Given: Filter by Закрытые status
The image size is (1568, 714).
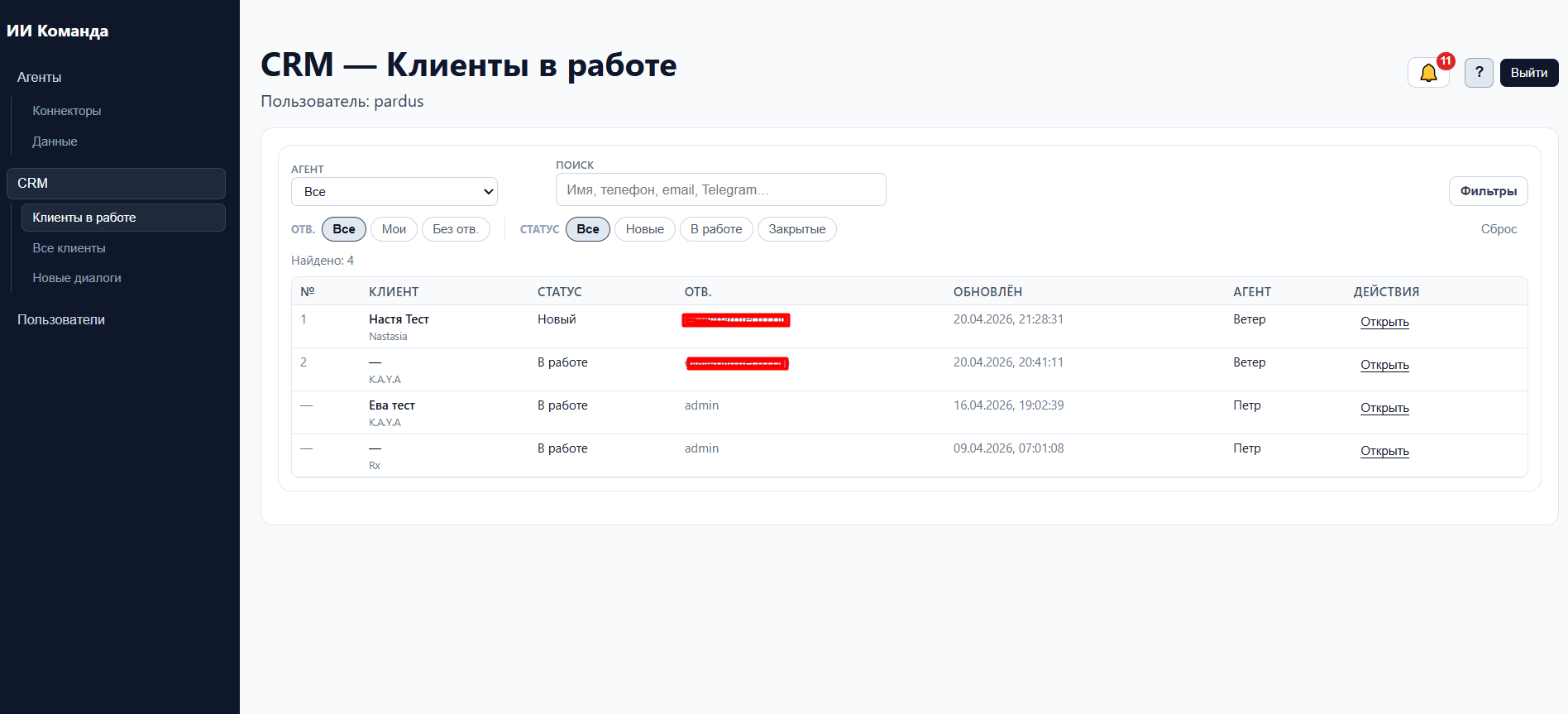Looking at the screenshot, I should pyautogui.click(x=797, y=229).
